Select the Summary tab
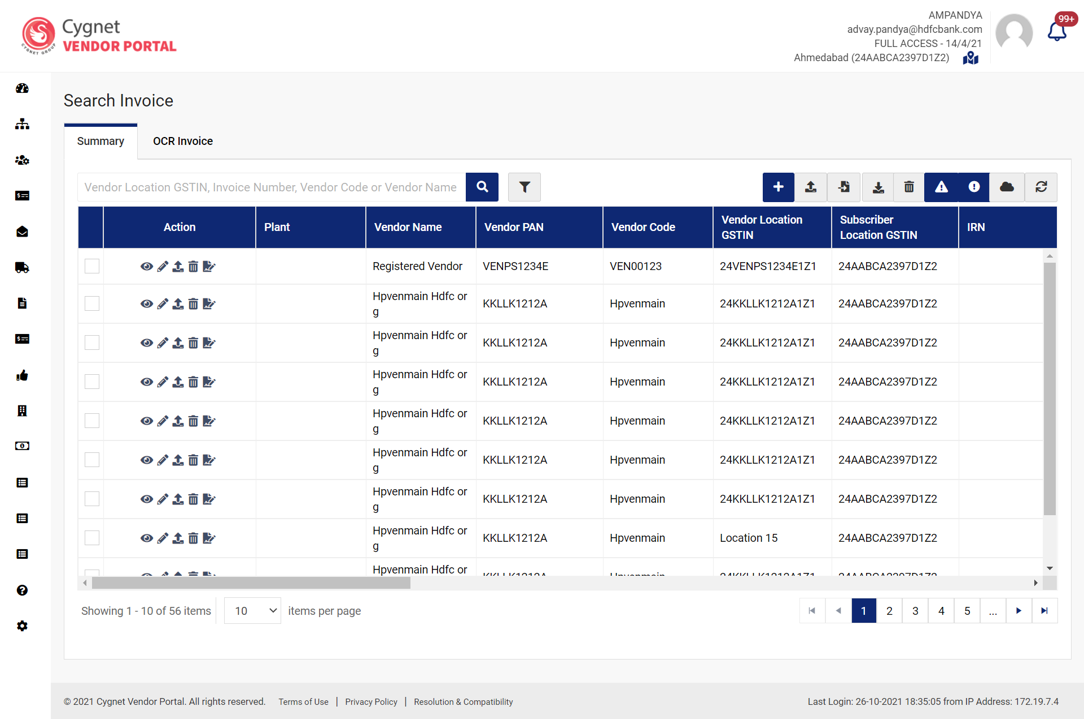Image resolution: width=1084 pixels, height=719 pixels. [x=100, y=141]
